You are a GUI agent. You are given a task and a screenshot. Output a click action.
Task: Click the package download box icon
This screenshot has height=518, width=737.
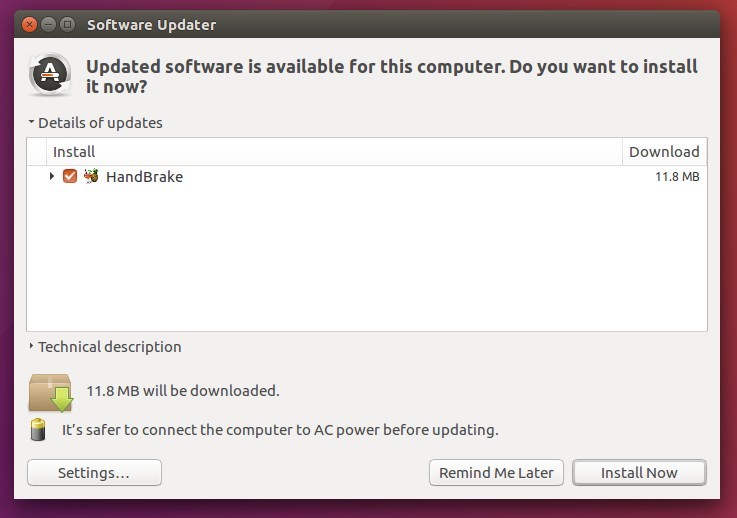coord(51,393)
